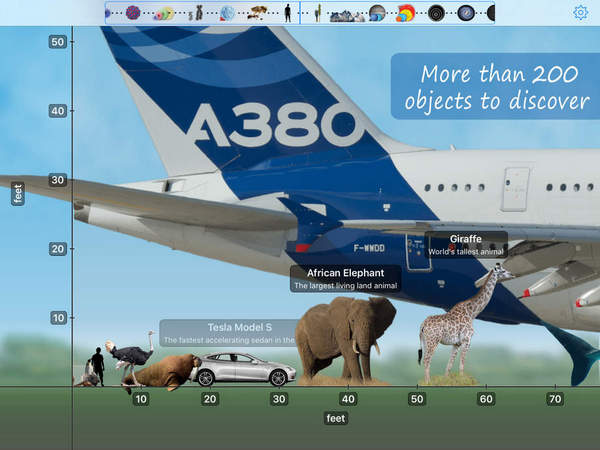This screenshot has width=600, height=450.
Task: Select the tall tree scale icon
Action: coord(318,13)
